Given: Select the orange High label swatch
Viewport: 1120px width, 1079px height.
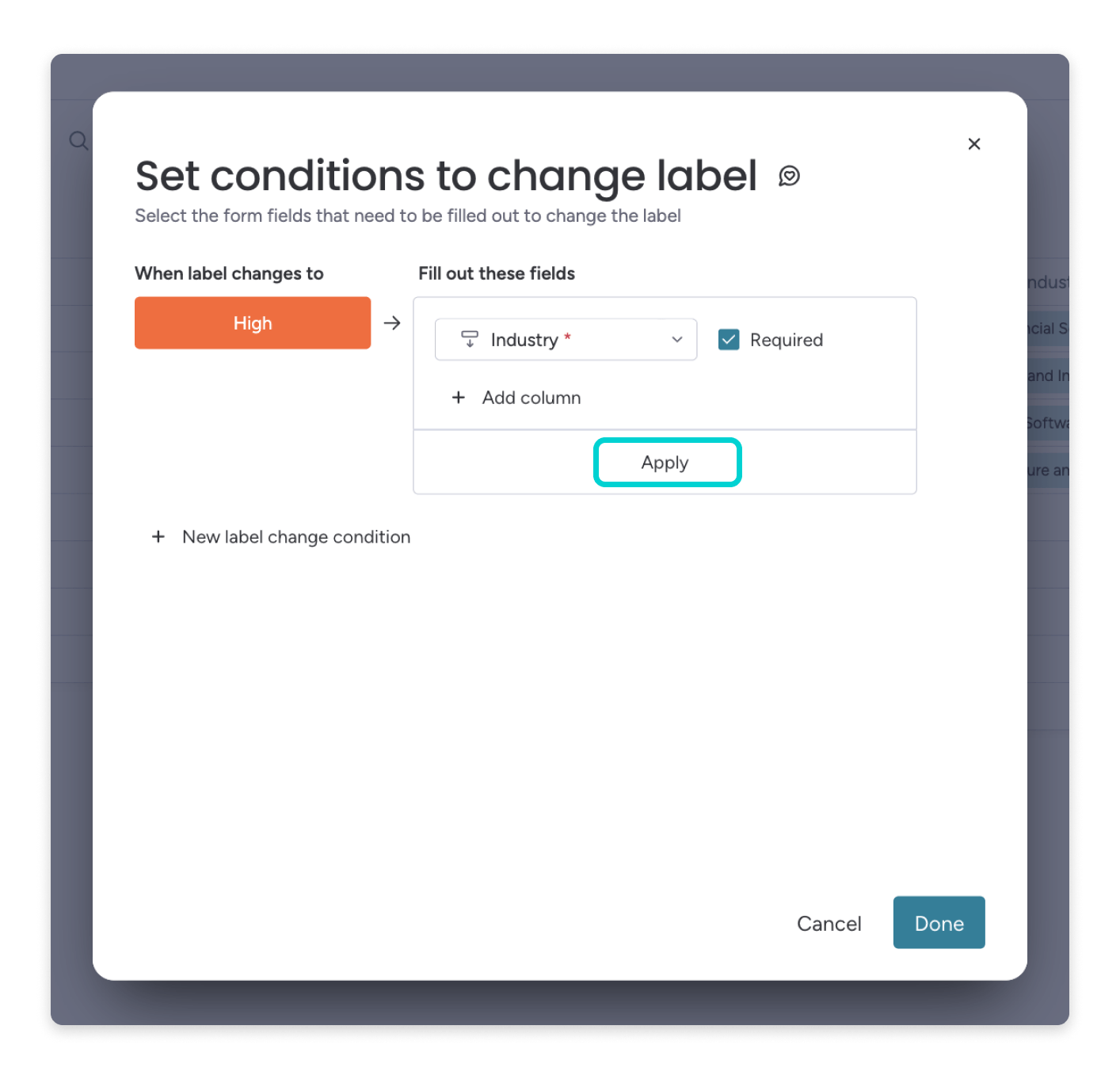Looking at the screenshot, I should (252, 322).
